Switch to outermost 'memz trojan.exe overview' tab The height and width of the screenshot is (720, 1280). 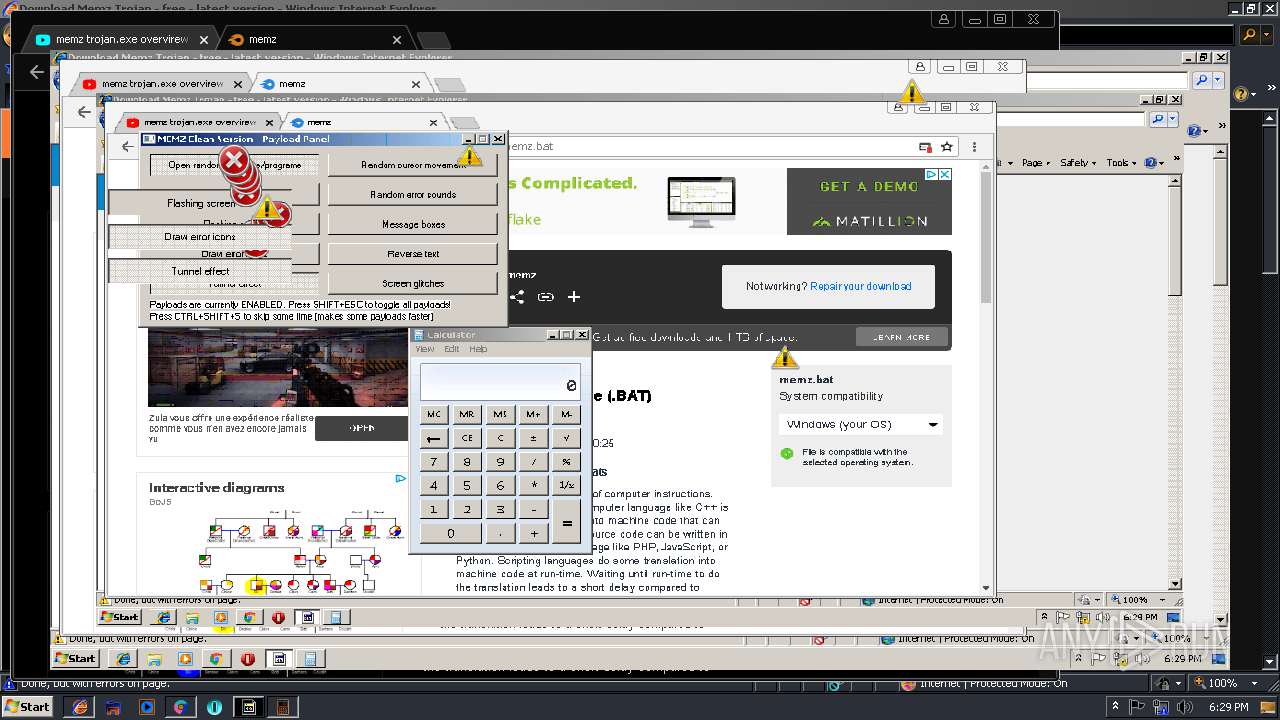(x=122, y=40)
